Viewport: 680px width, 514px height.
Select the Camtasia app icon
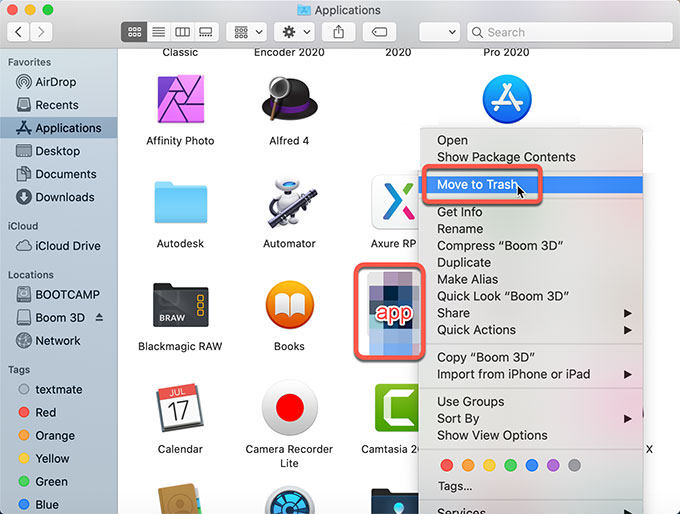396,408
